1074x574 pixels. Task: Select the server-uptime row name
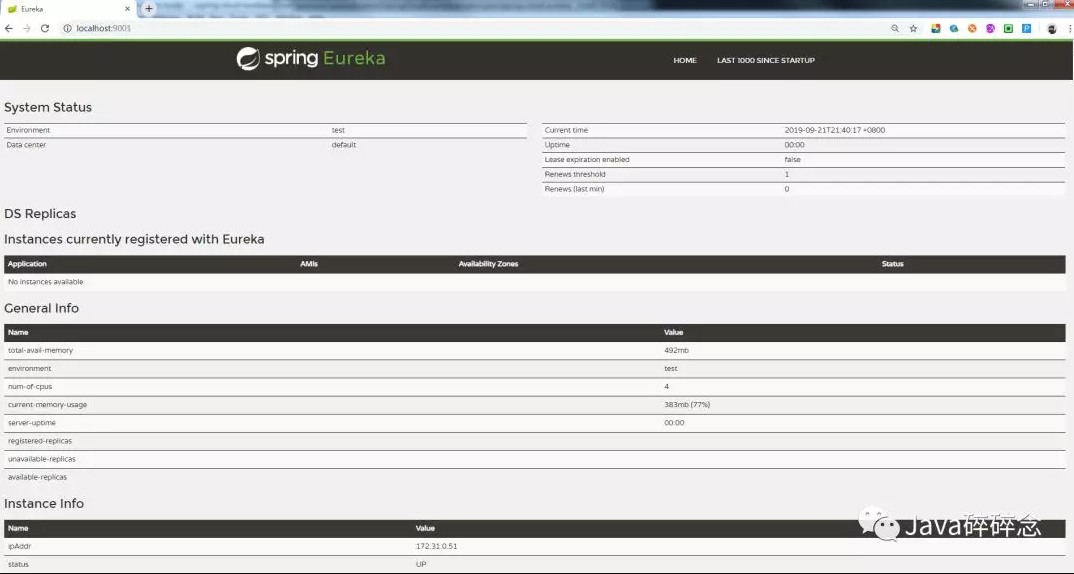pyautogui.click(x=32, y=423)
